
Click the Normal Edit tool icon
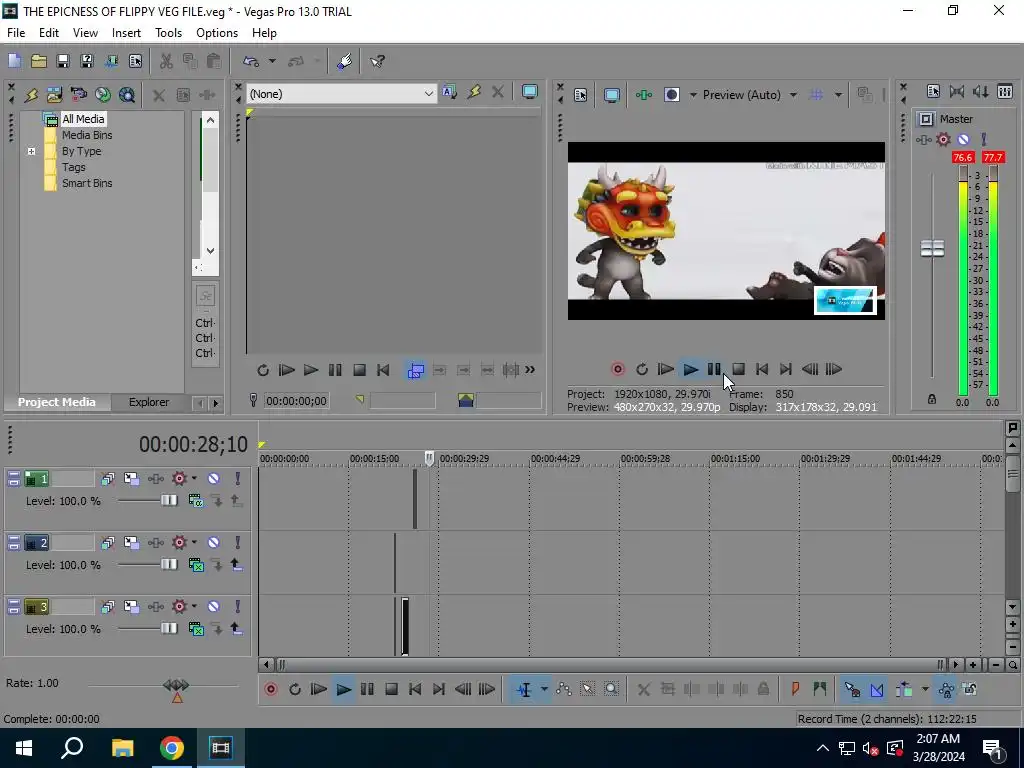pos(524,689)
